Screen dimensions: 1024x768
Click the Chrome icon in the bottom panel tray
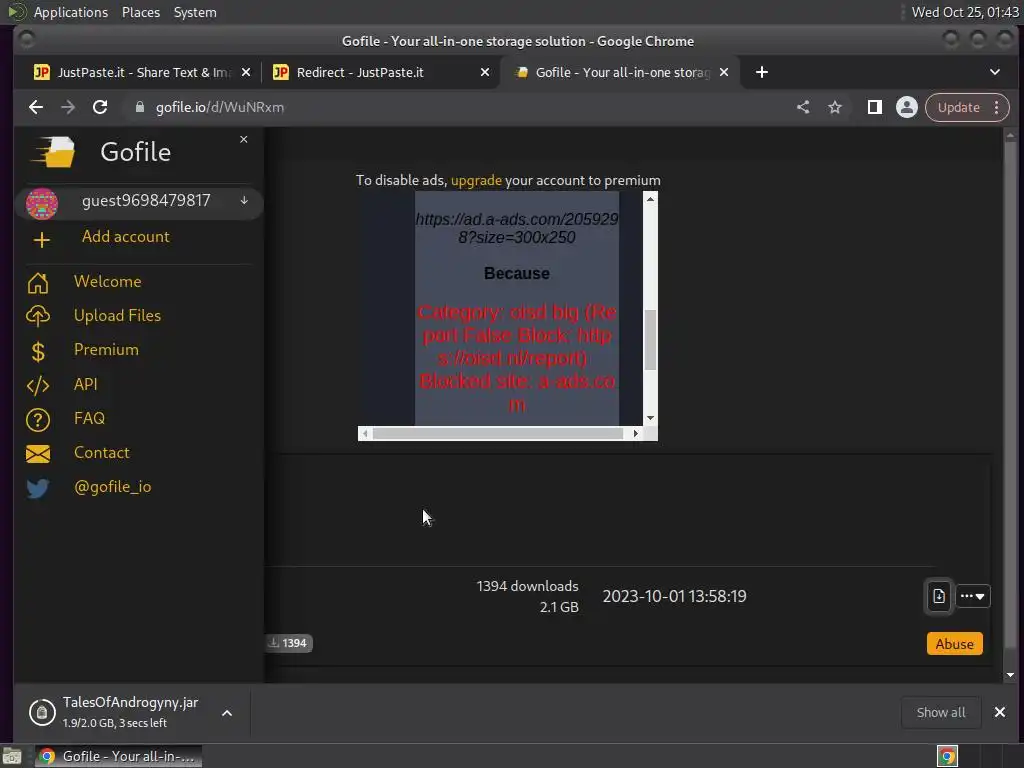tap(947, 756)
